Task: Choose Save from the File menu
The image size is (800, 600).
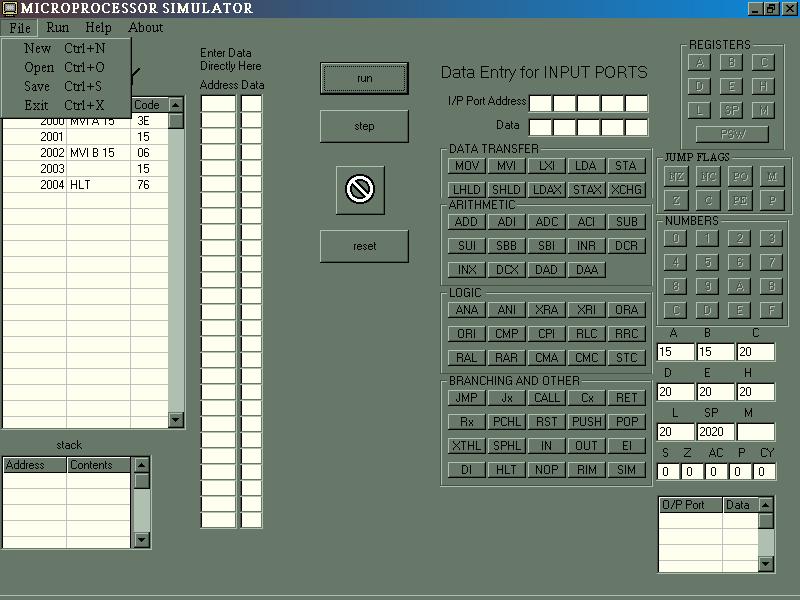Action: point(37,87)
